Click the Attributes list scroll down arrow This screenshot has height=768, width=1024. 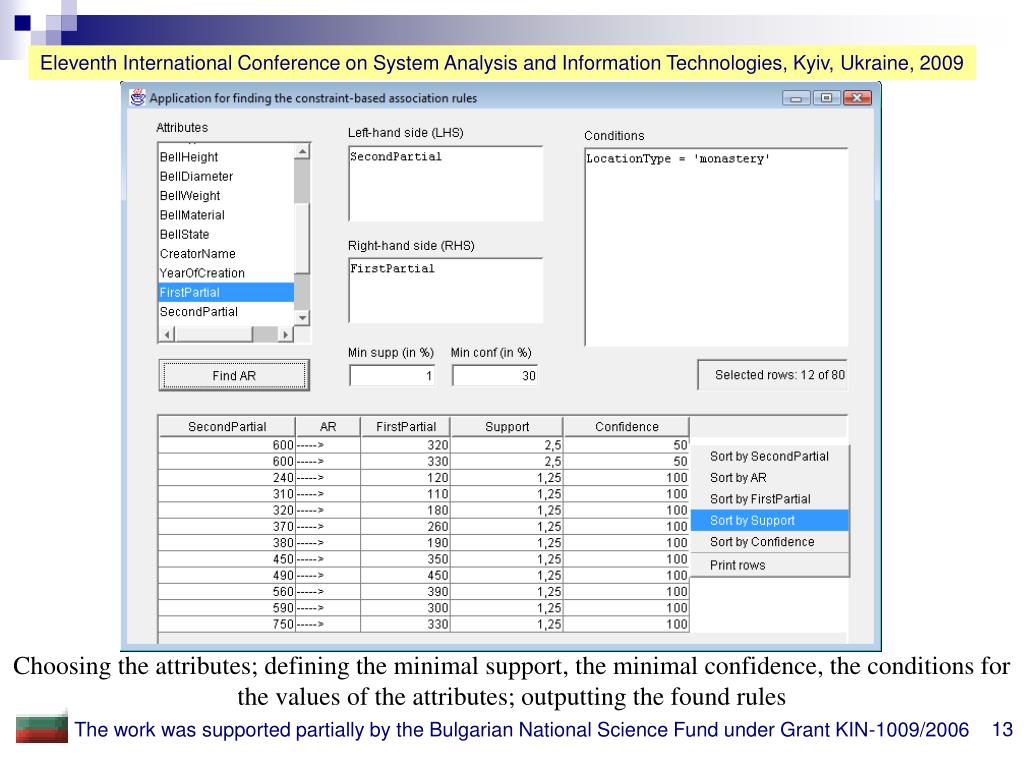(x=302, y=318)
